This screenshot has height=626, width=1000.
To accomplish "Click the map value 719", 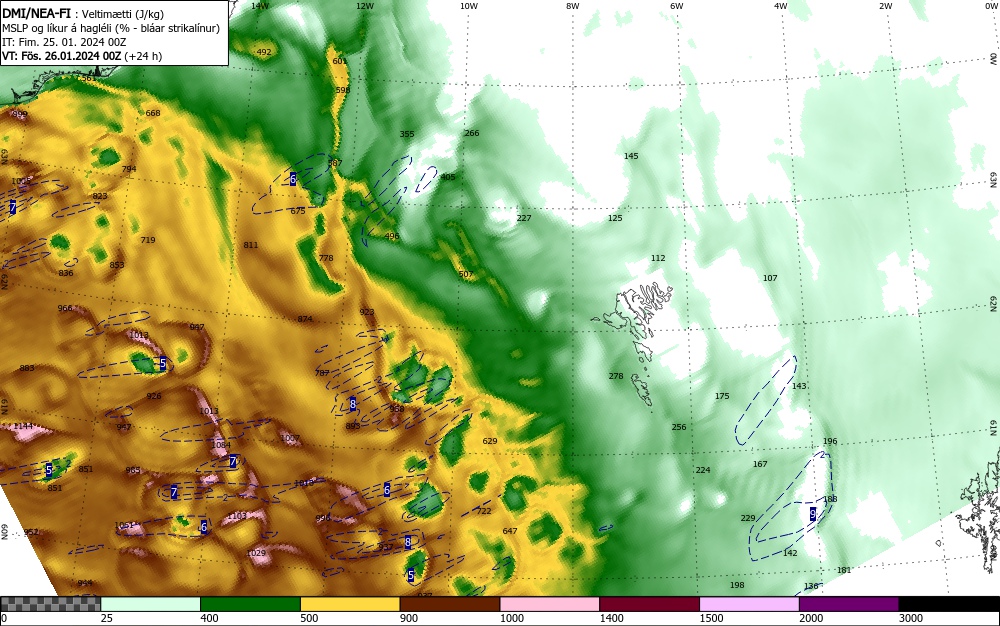I will 147,240.
